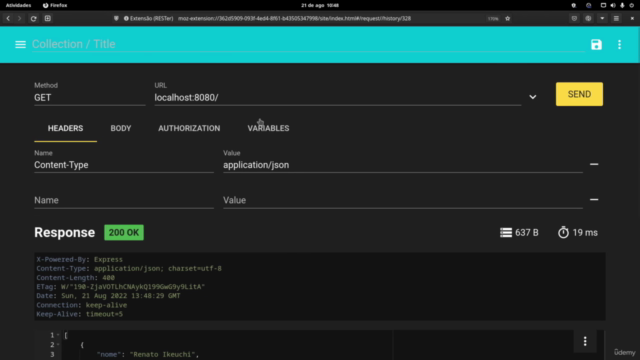The height and width of the screenshot is (360, 640).
Task: Show site info for Extensão (RESTer)
Action: (x=149, y=18)
